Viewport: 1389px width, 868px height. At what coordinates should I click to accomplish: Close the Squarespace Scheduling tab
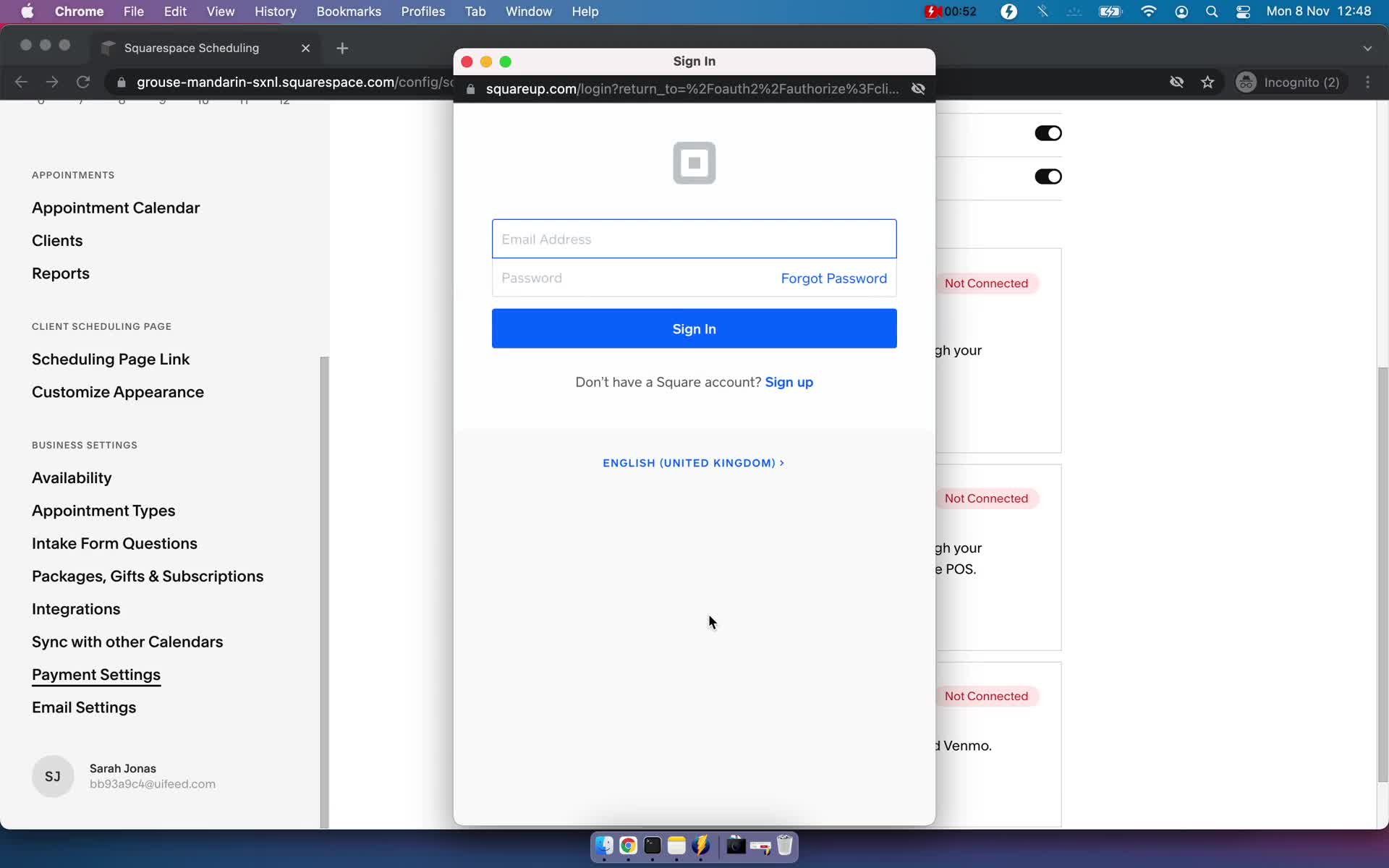(x=305, y=48)
